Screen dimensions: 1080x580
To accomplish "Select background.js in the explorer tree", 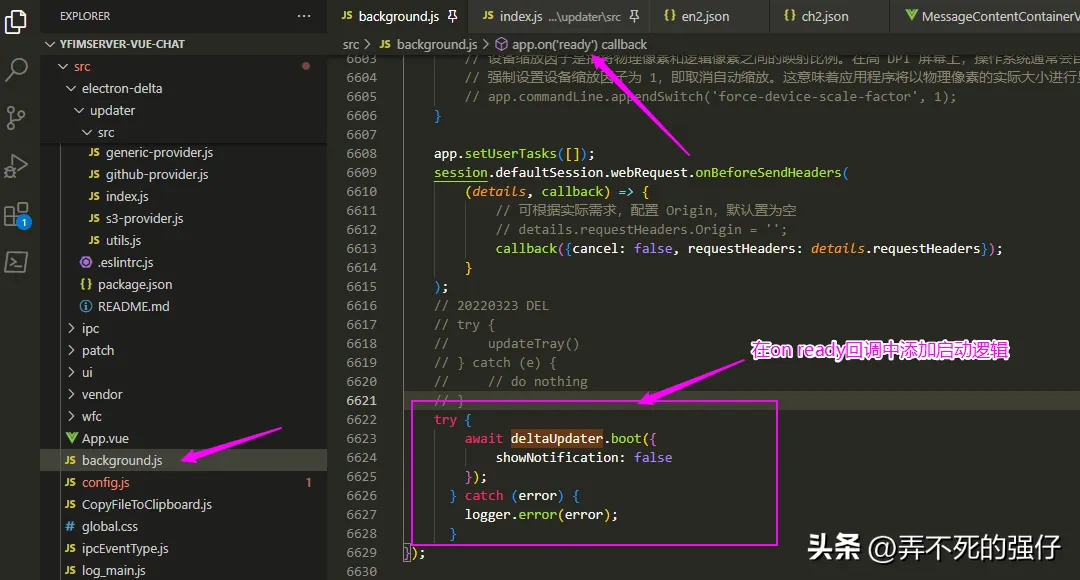I will click(x=183, y=460).
